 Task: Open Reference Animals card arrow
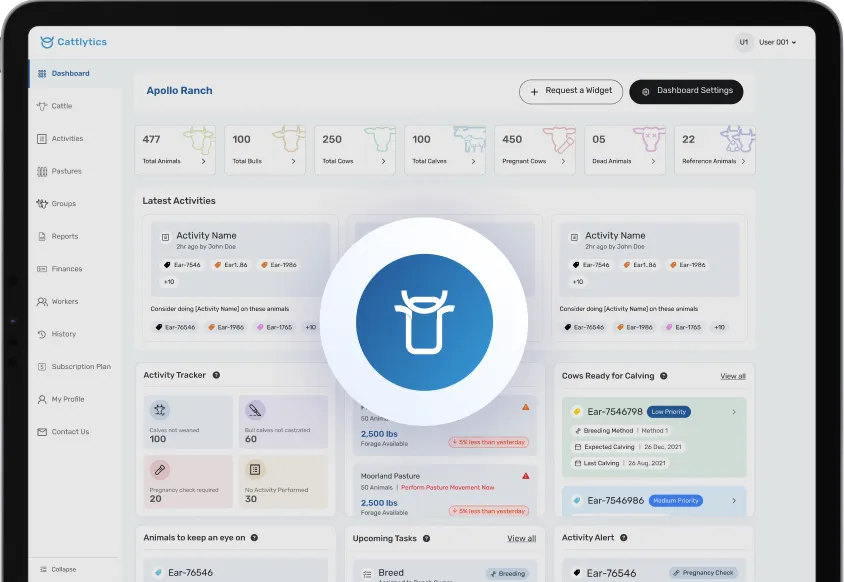[743, 161]
